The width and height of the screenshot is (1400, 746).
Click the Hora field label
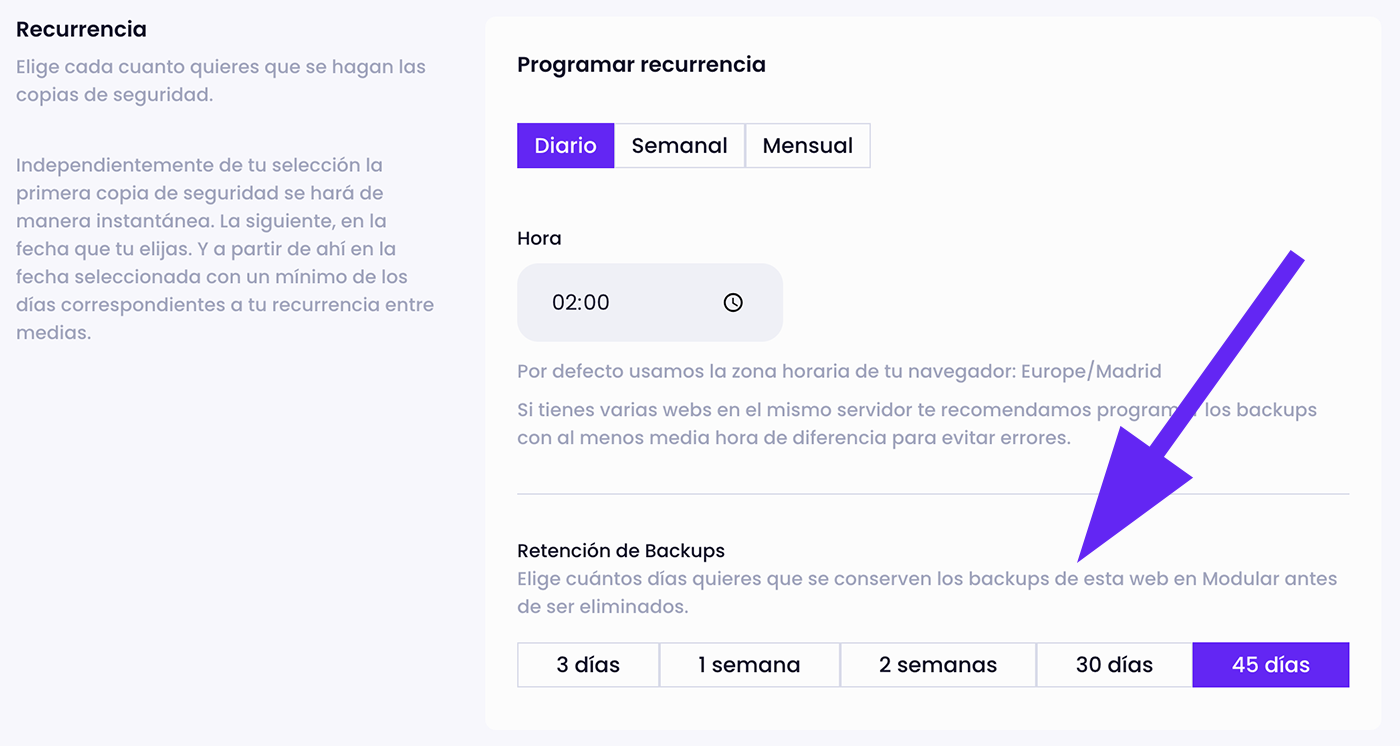pos(539,238)
